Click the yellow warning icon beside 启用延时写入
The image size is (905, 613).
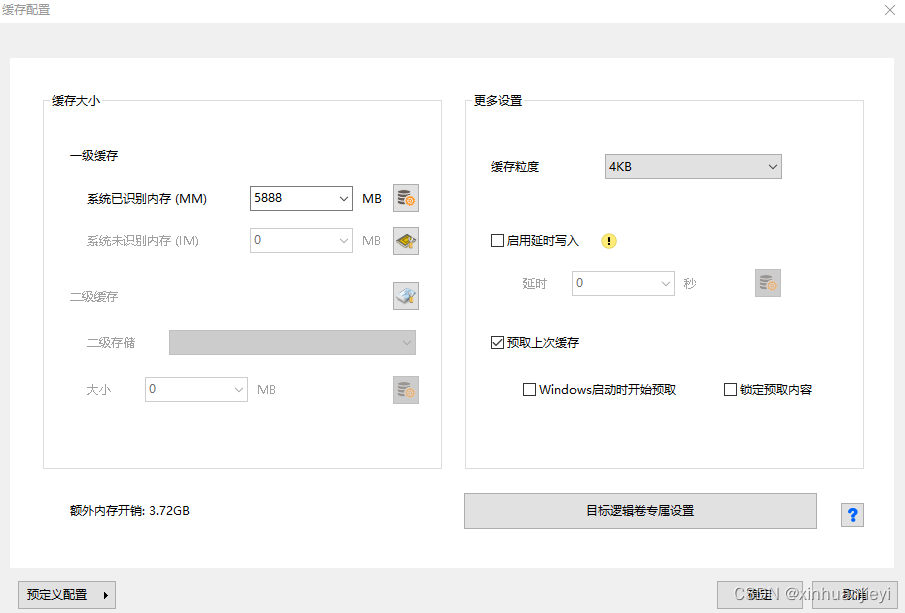[x=609, y=241]
